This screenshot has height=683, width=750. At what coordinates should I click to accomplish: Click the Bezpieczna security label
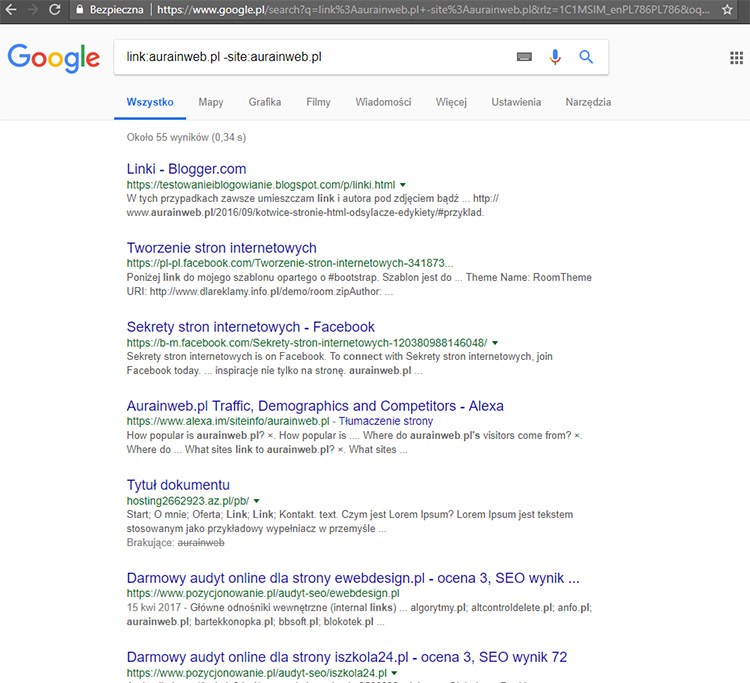(116, 10)
